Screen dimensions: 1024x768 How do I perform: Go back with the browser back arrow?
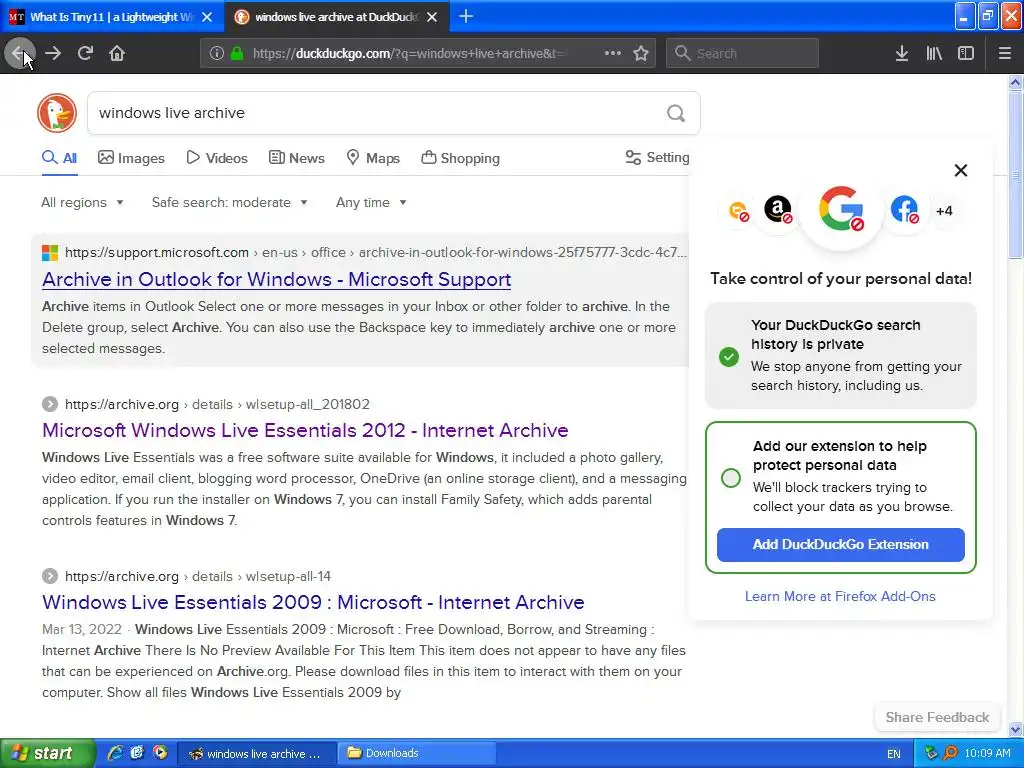20,53
